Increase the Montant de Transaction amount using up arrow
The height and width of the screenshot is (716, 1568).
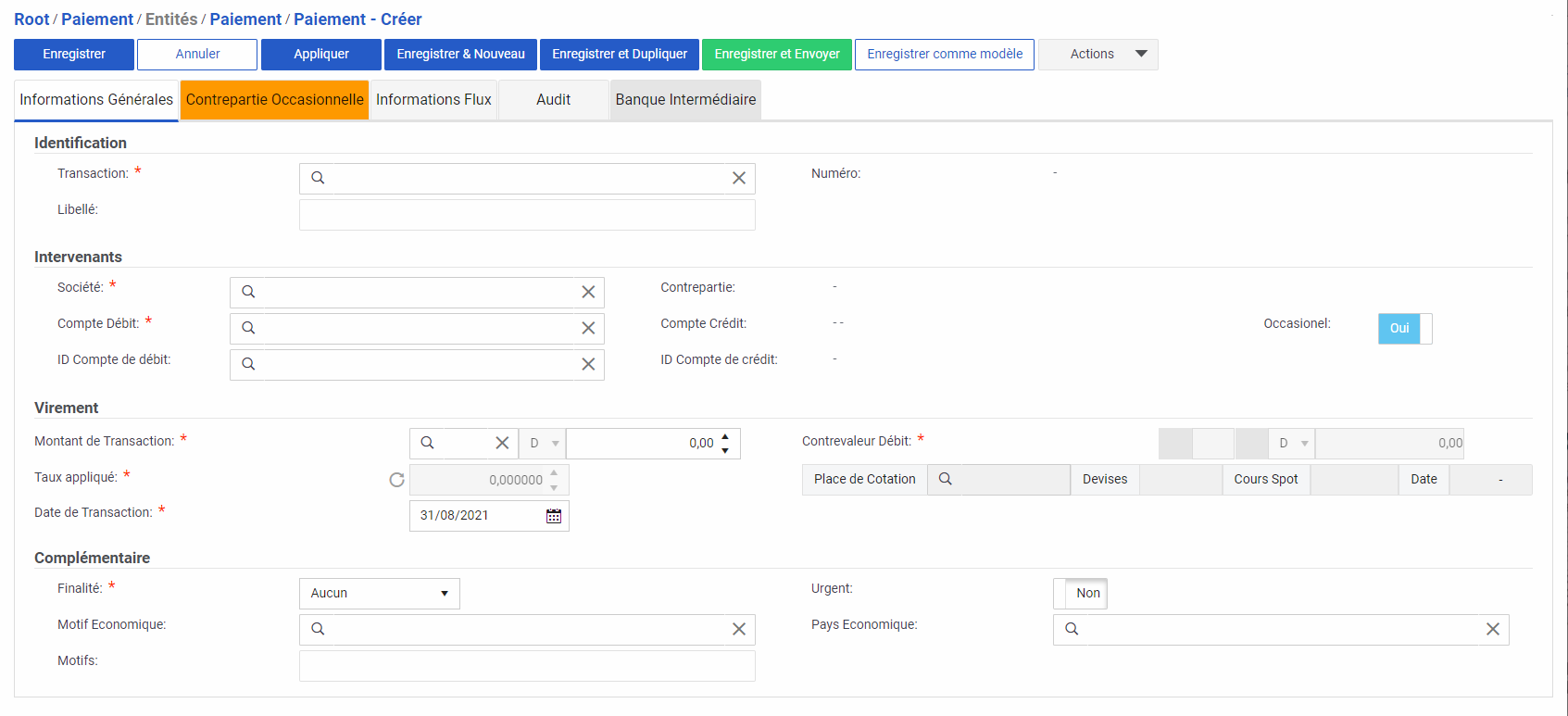725,436
